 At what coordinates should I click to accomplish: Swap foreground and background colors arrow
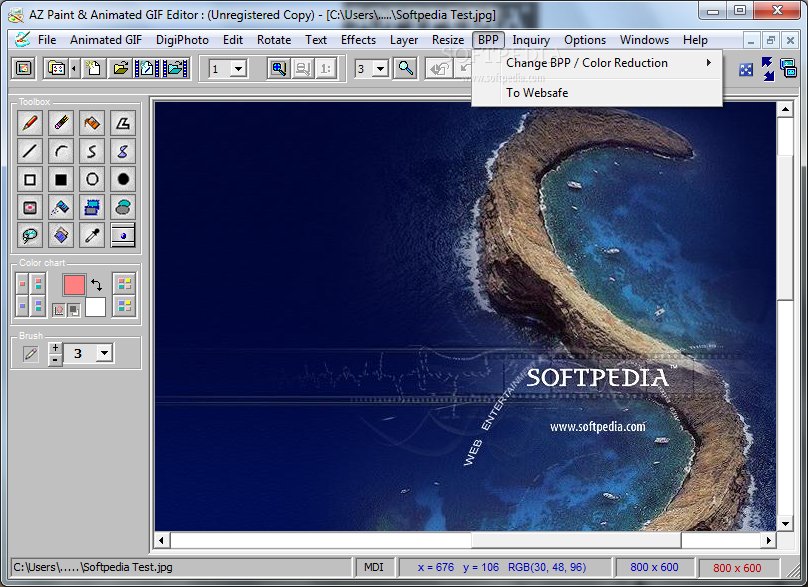coord(96,284)
